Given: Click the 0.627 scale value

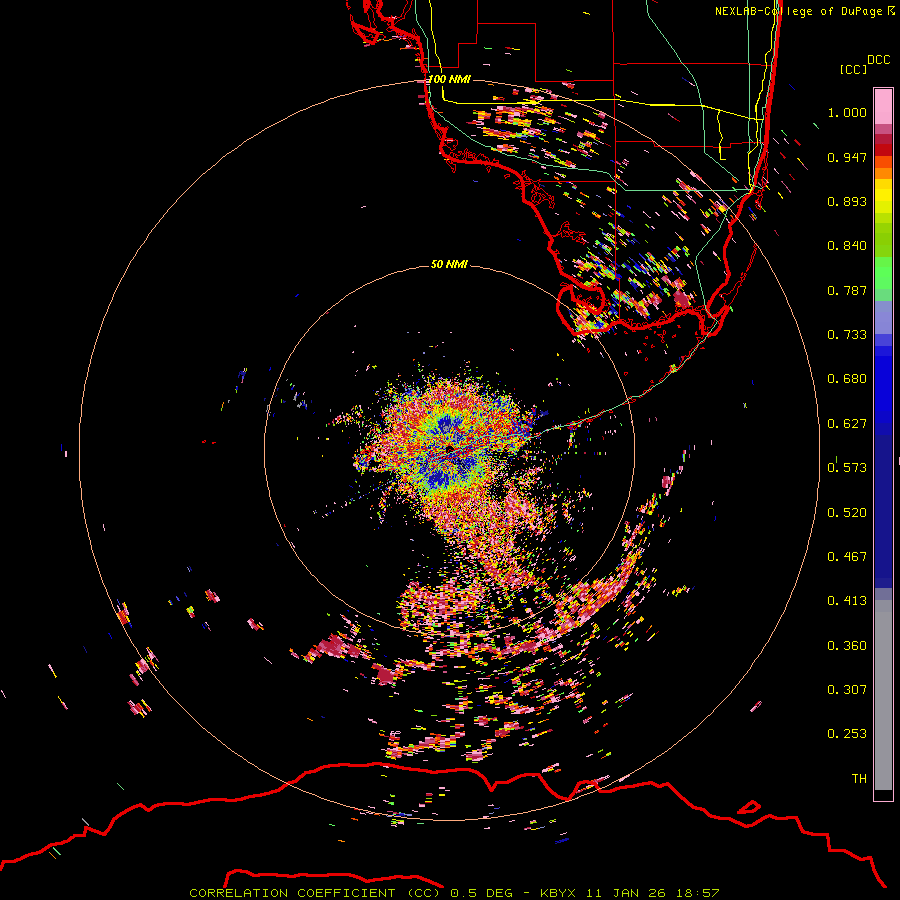Looking at the screenshot, I should (847, 424).
